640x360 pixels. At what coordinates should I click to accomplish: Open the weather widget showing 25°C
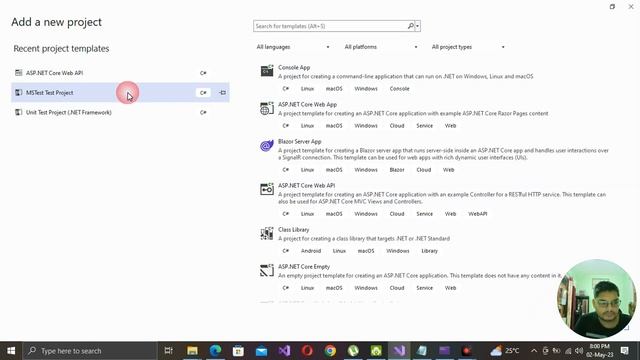(x=504, y=351)
